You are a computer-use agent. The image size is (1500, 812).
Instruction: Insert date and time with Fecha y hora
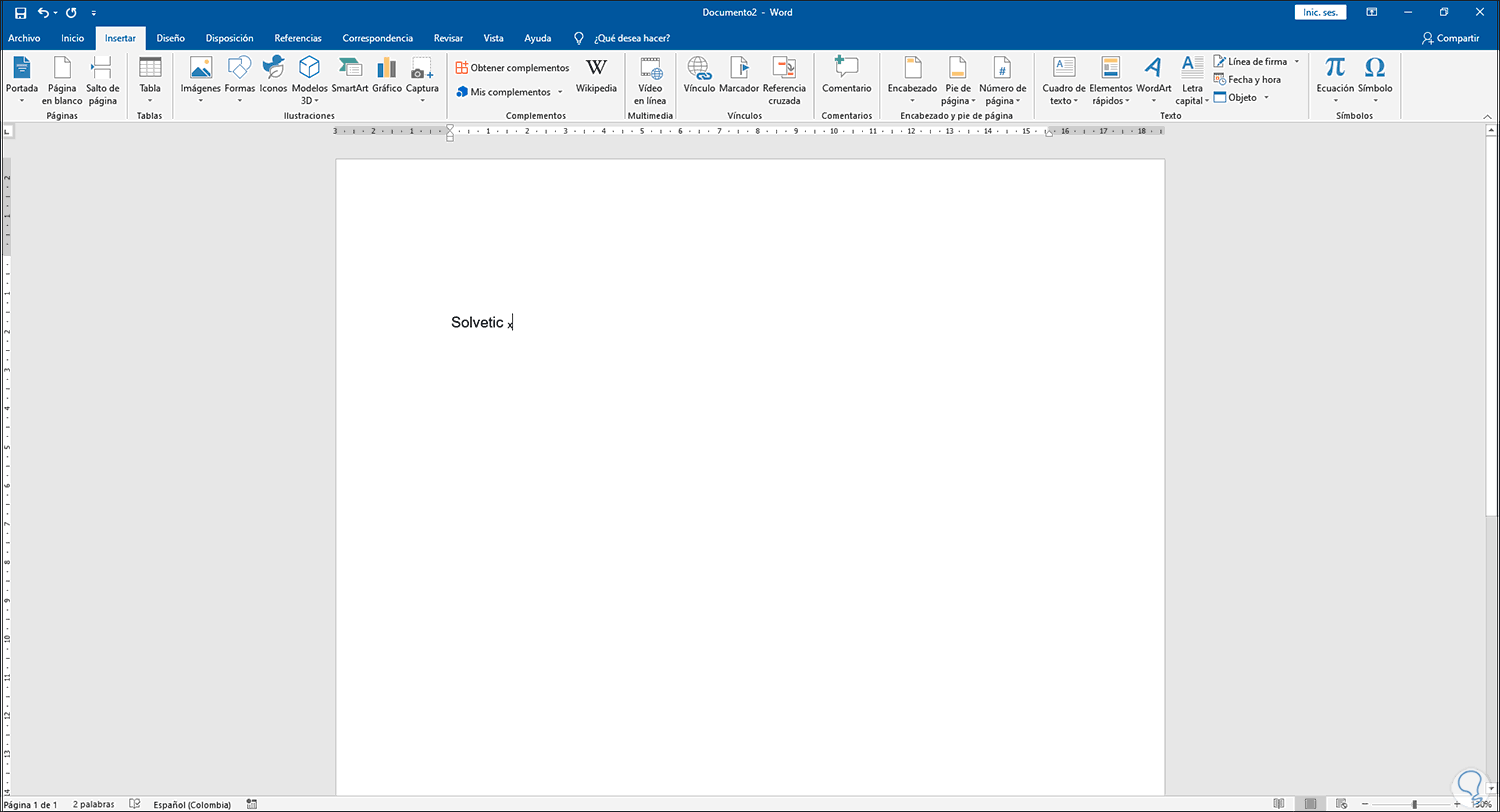click(1247, 80)
